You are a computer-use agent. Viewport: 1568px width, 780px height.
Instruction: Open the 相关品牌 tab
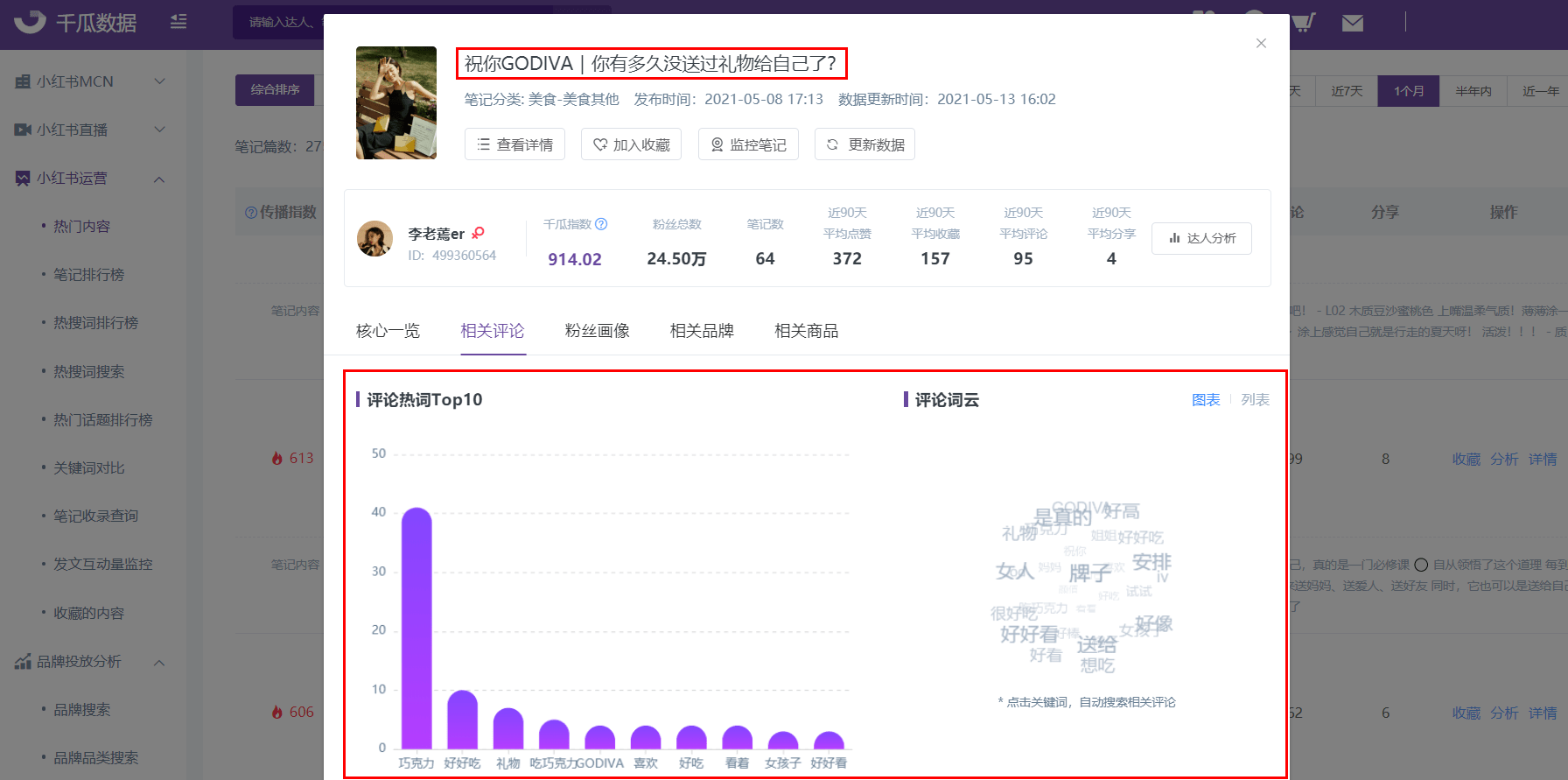[702, 331]
